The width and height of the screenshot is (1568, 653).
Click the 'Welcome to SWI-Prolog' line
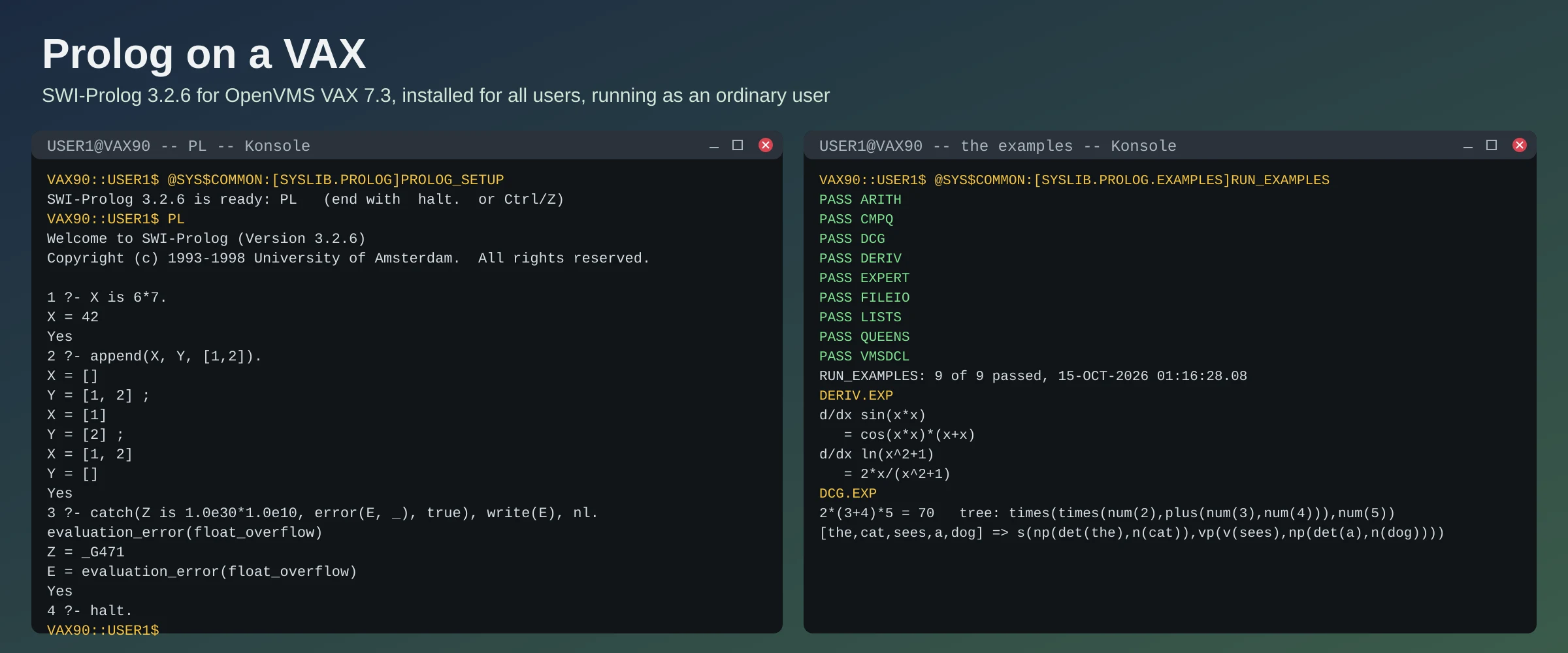pos(206,238)
